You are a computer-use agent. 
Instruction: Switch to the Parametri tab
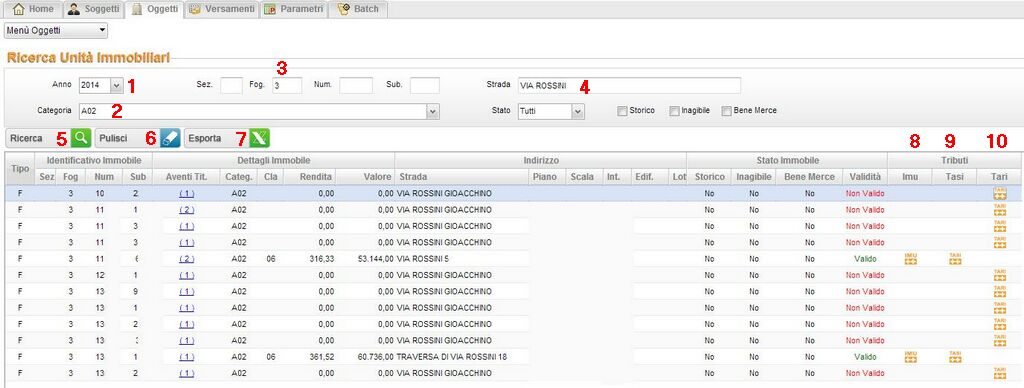pyautogui.click(x=293, y=9)
